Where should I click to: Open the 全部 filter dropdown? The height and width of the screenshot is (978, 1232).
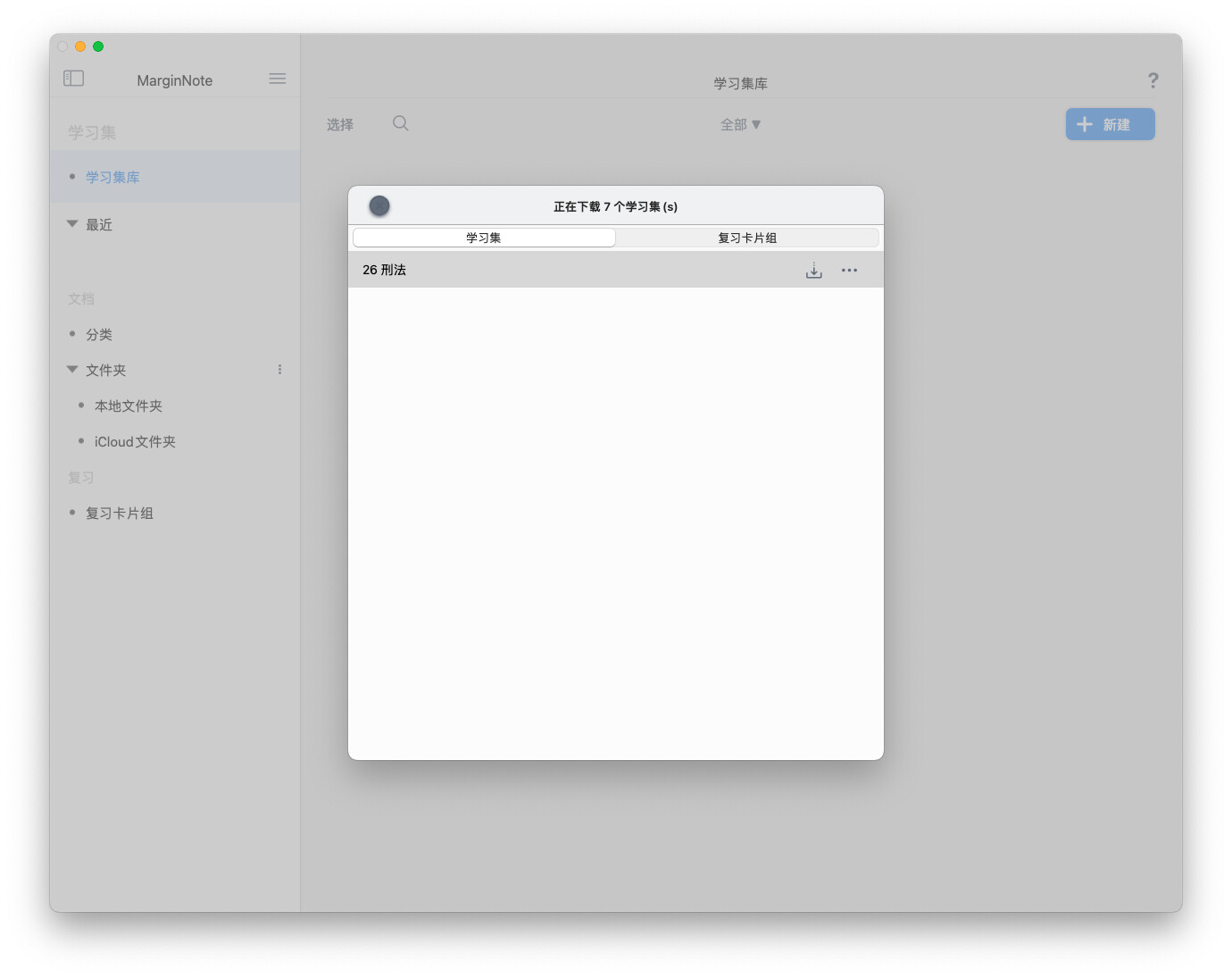740,125
